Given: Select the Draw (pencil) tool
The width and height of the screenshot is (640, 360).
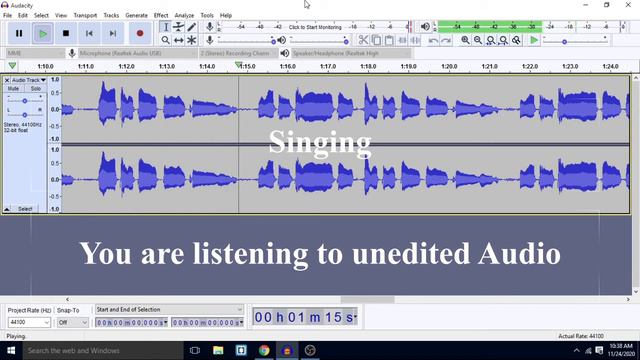Looking at the screenshot, I should [191, 27].
